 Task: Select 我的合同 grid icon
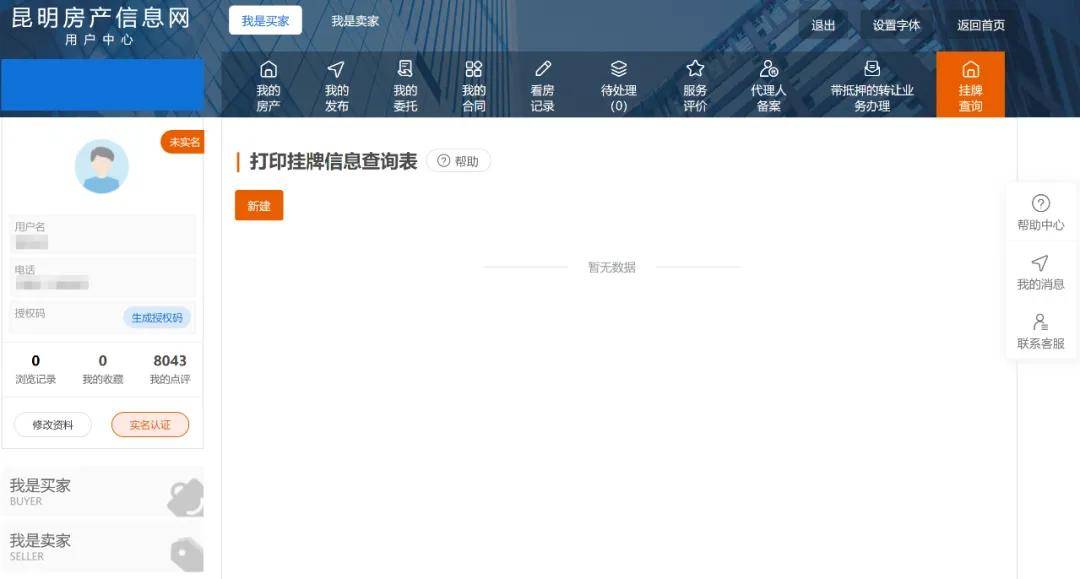pos(473,69)
